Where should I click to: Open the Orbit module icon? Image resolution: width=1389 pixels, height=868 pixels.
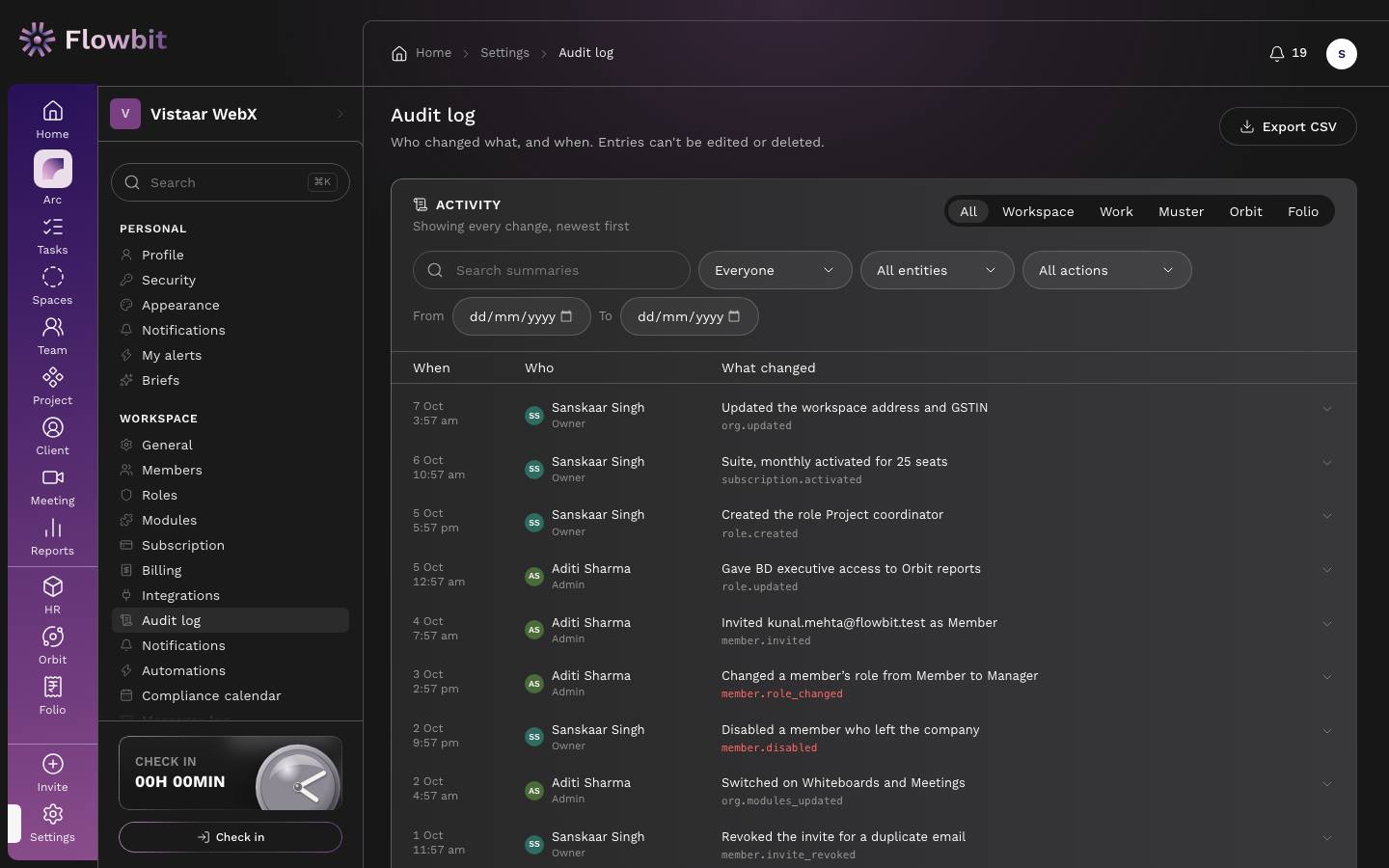[x=53, y=637]
